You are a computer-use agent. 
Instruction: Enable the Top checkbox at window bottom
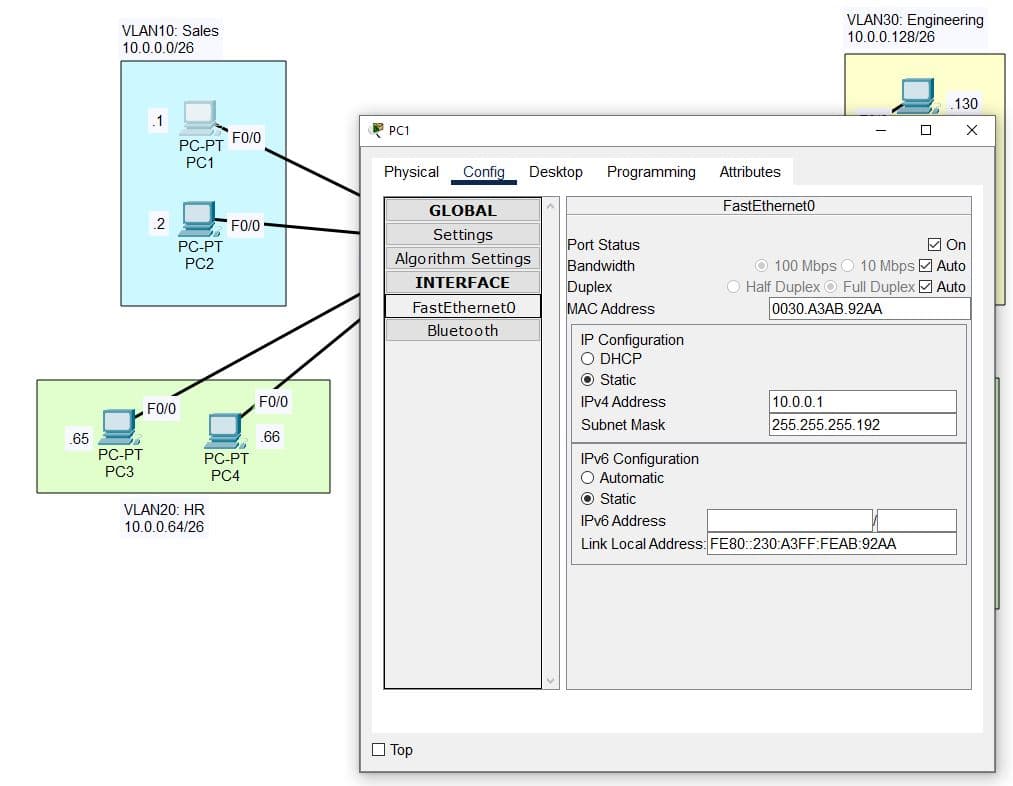(x=379, y=750)
